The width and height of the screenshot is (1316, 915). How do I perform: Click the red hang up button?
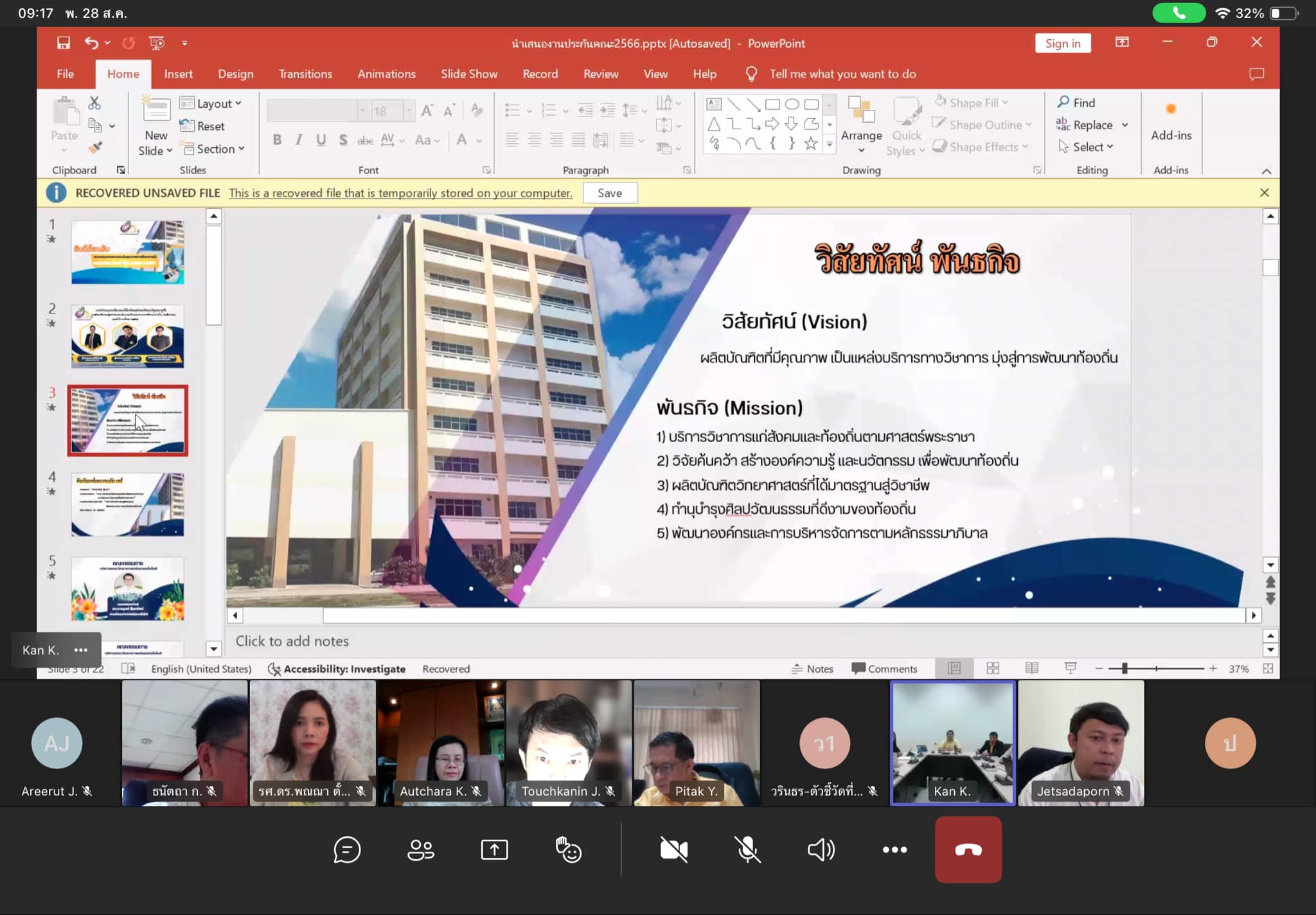(x=968, y=850)
